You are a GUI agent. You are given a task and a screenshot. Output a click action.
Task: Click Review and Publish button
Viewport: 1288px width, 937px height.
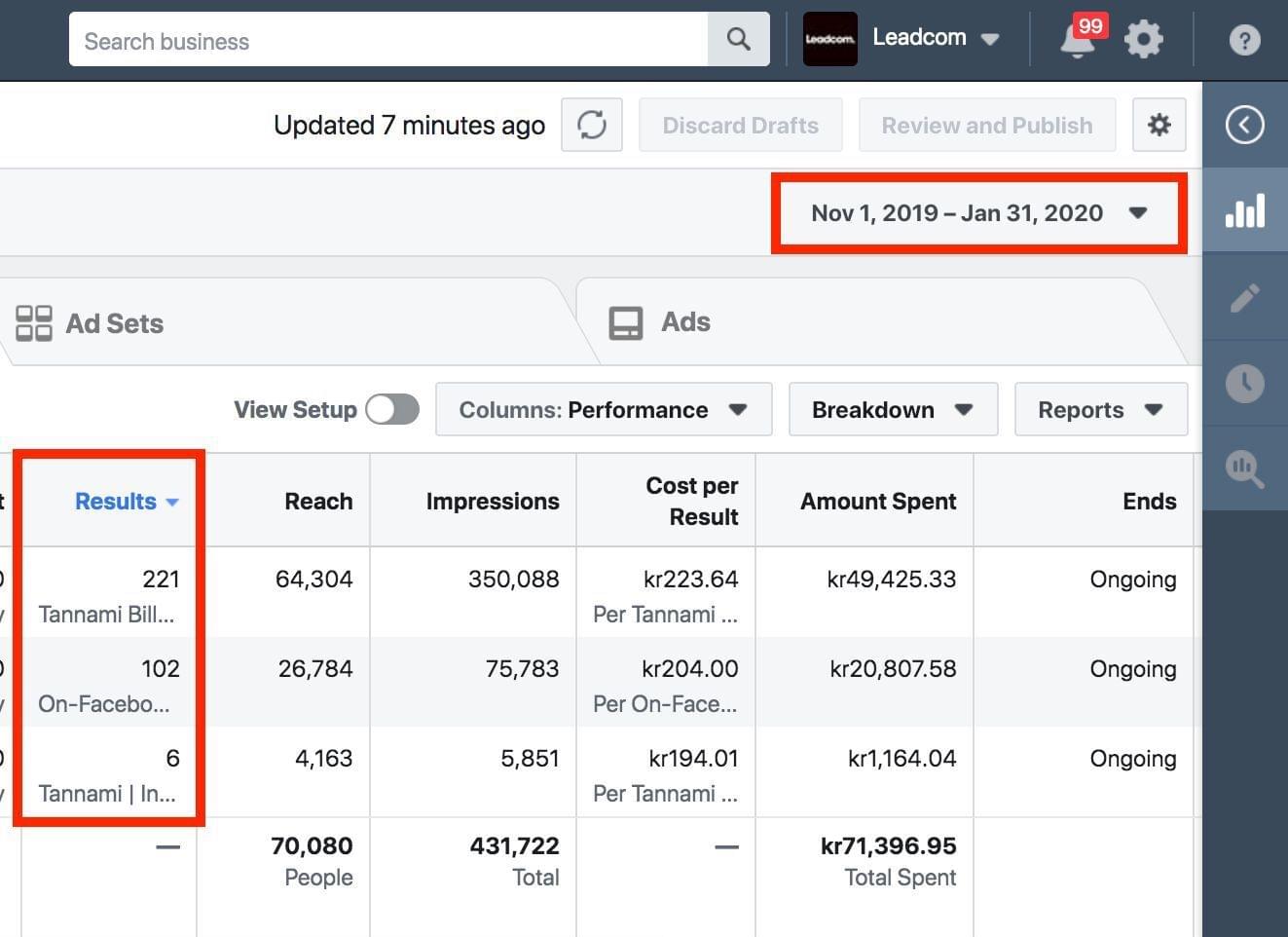pos(987,125)
